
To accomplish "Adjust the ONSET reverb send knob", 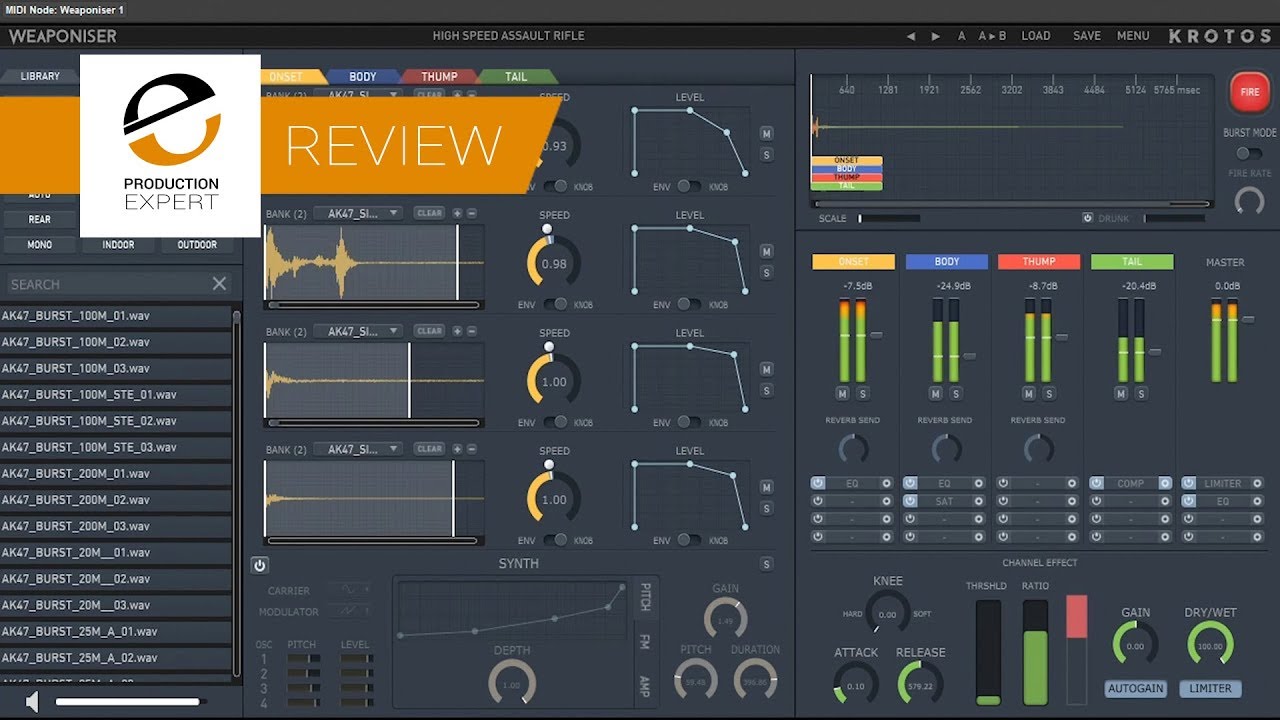I will (x=853, y=448).
